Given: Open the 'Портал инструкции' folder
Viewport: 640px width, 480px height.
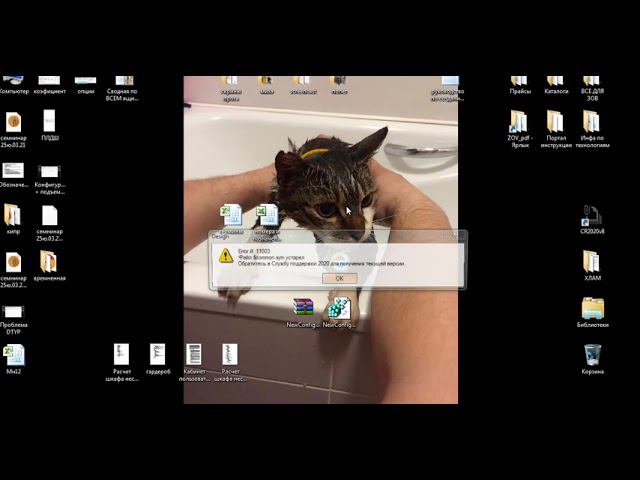Looking at the screenshot, I should (x=556, y=129).
